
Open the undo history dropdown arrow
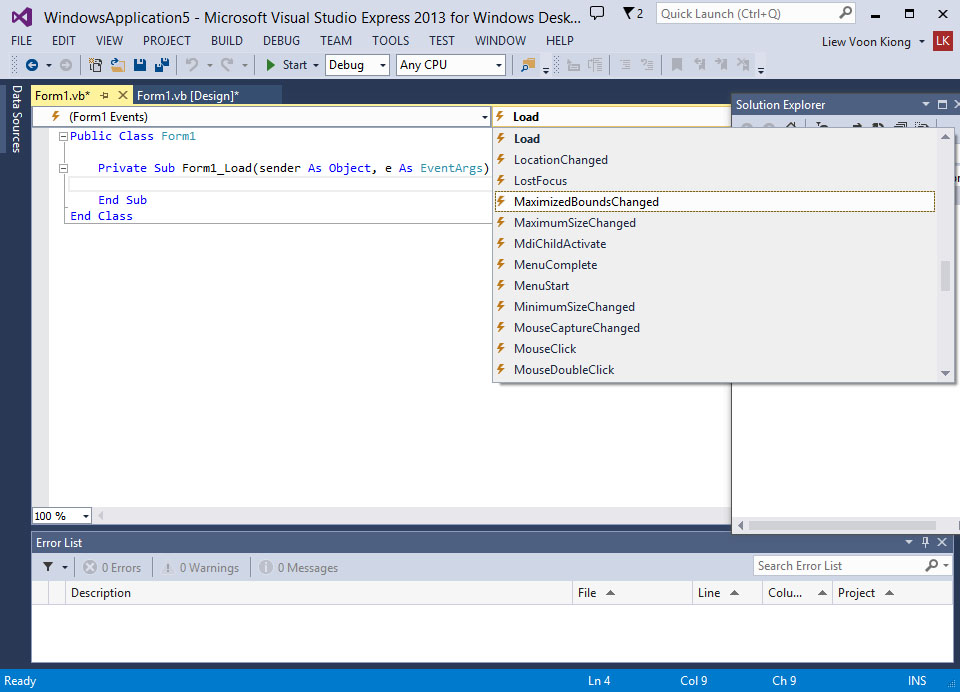(x=209, y=66)
